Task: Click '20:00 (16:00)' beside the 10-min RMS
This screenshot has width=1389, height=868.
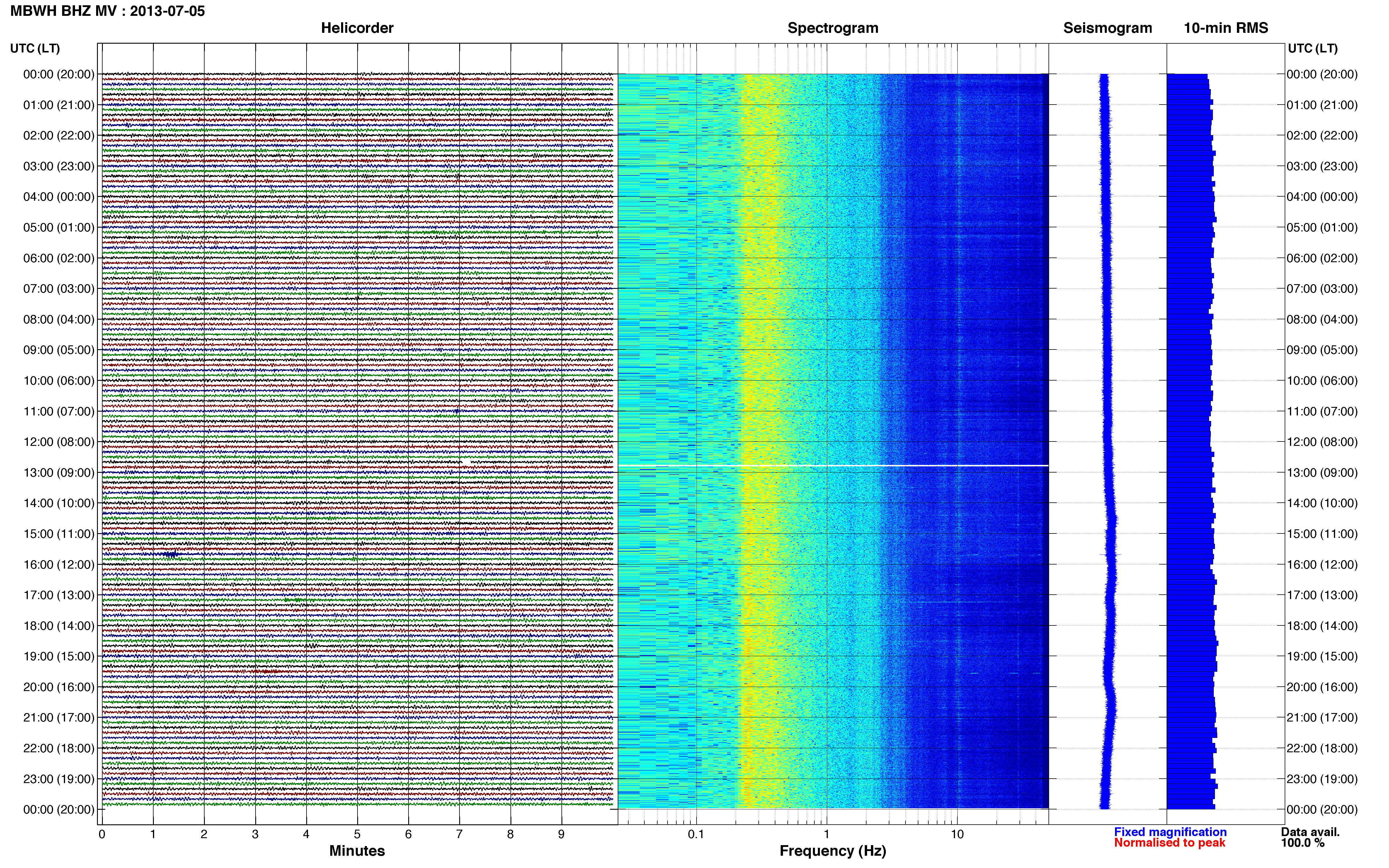Action: coord(1322,687)
